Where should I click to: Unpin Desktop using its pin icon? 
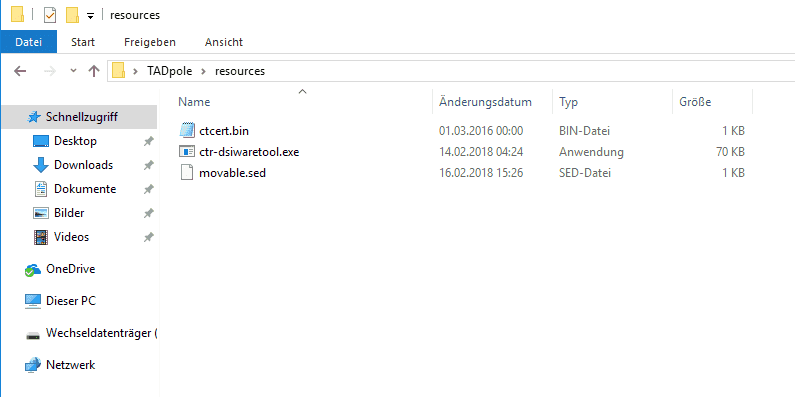pos(148,141)
